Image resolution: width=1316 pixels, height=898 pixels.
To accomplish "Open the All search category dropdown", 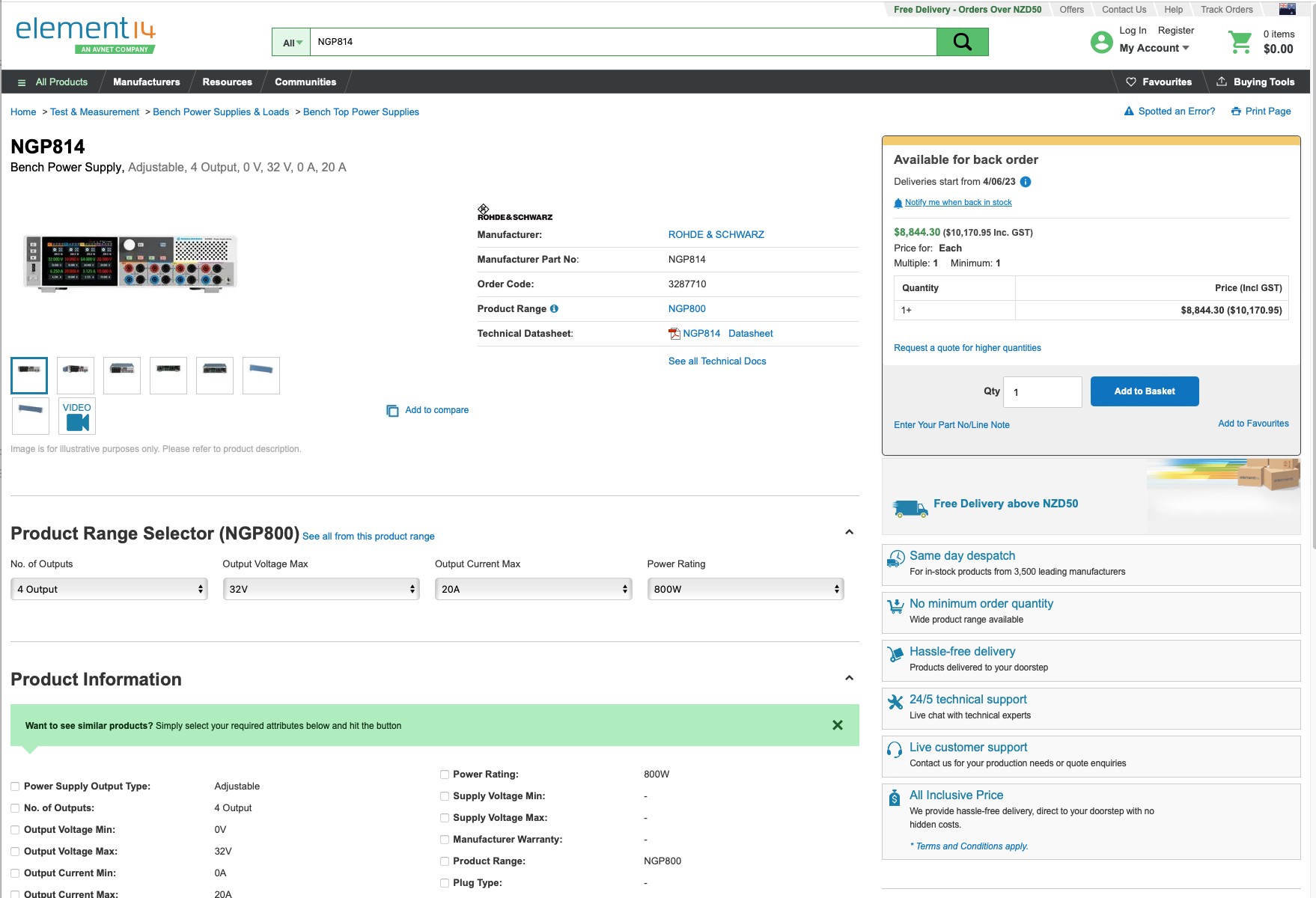I will [x=291, y=43].
